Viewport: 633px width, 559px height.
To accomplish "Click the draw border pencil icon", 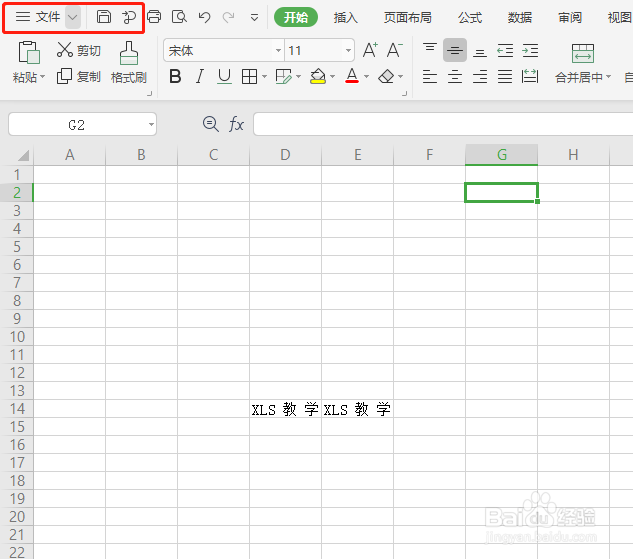I will click(x=284, y=76).
